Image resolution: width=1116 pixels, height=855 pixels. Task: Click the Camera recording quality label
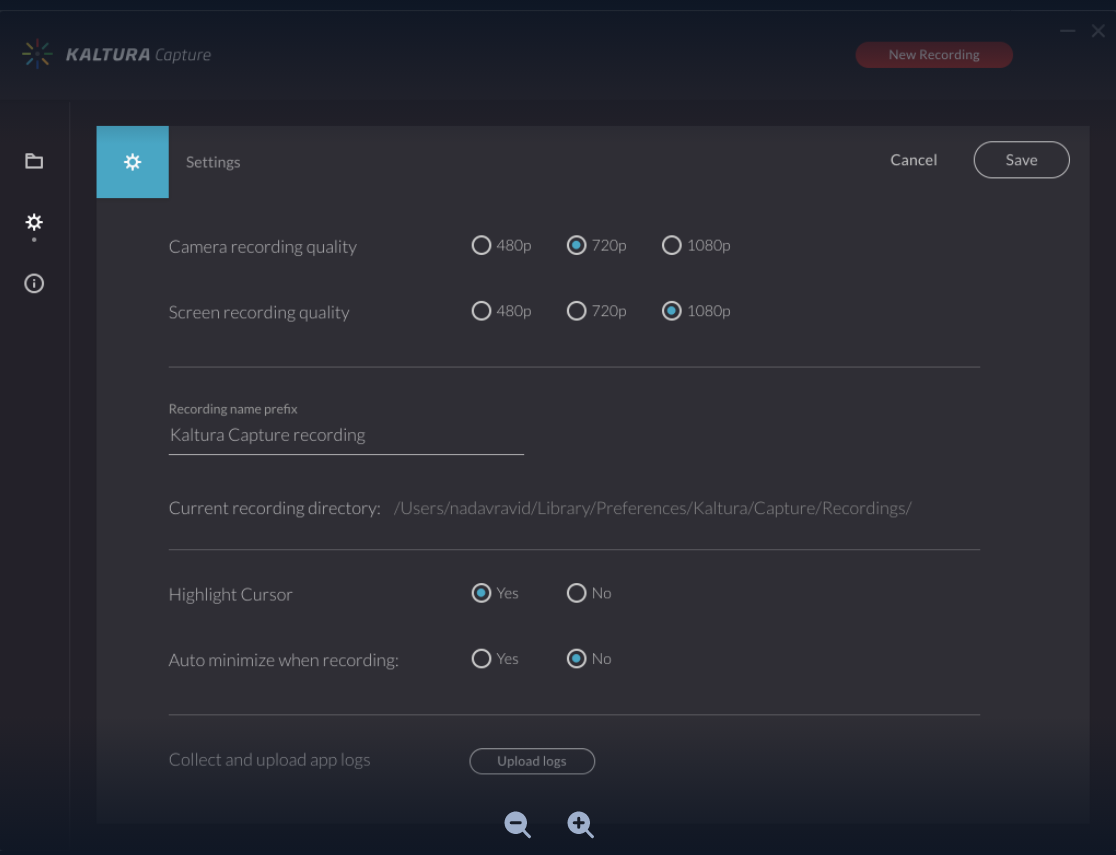tap(263, 247)
